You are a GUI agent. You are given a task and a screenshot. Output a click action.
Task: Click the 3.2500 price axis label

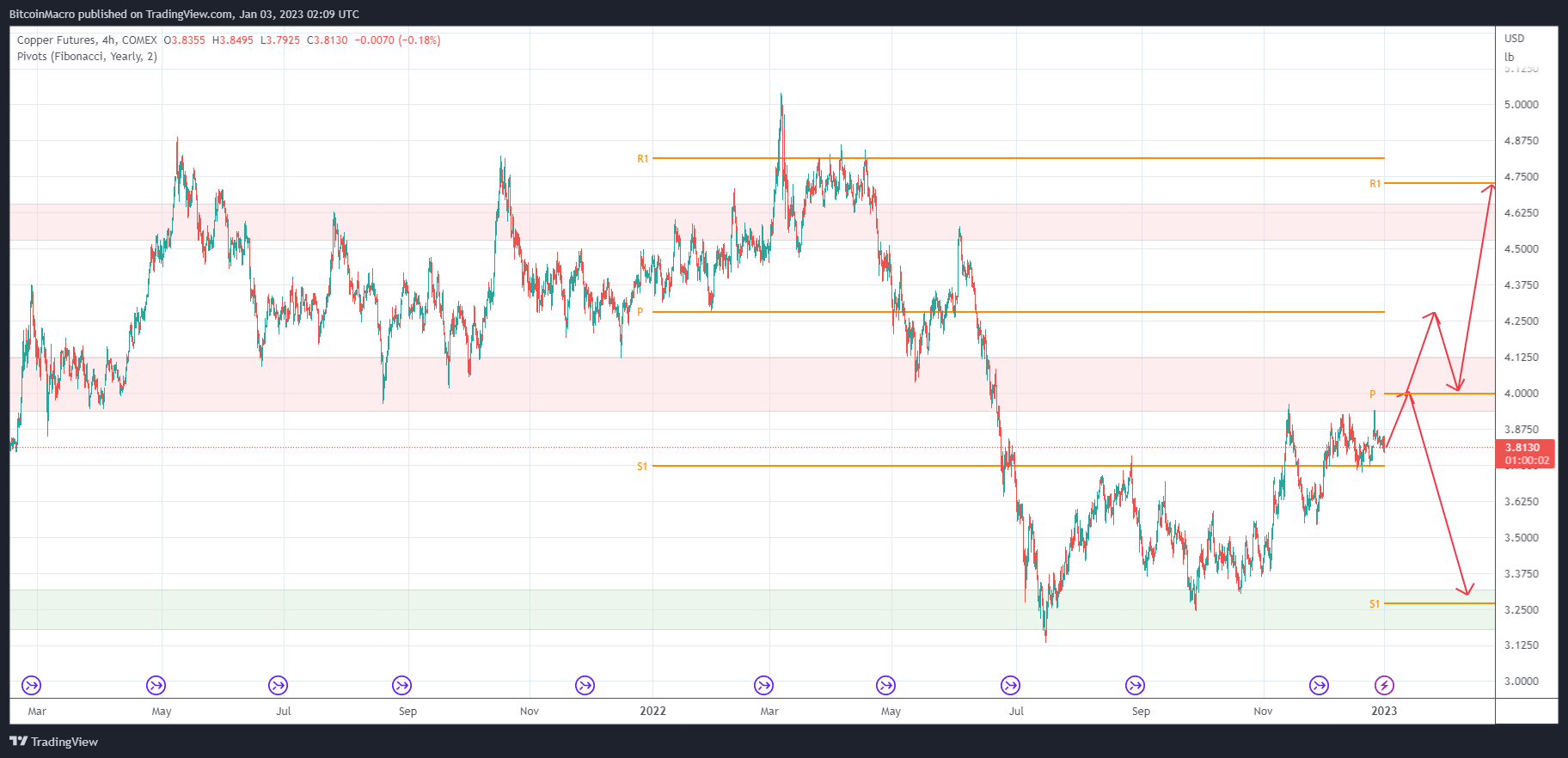tap(1522, 610)
